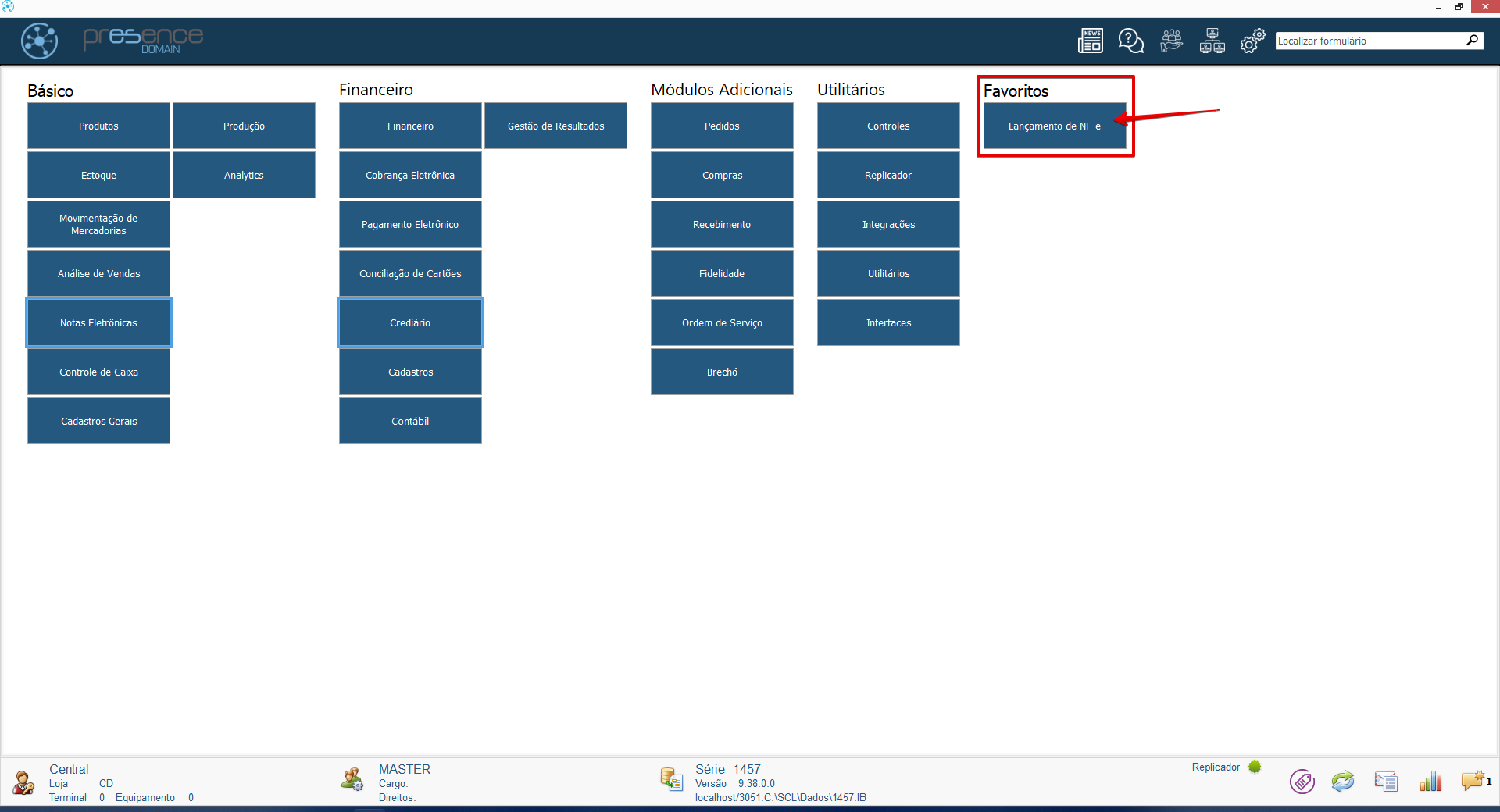Viewport: 1500px width, 812px height.
Task: Click the green Replicador status indicator
Action: [x=1255, y=767]
